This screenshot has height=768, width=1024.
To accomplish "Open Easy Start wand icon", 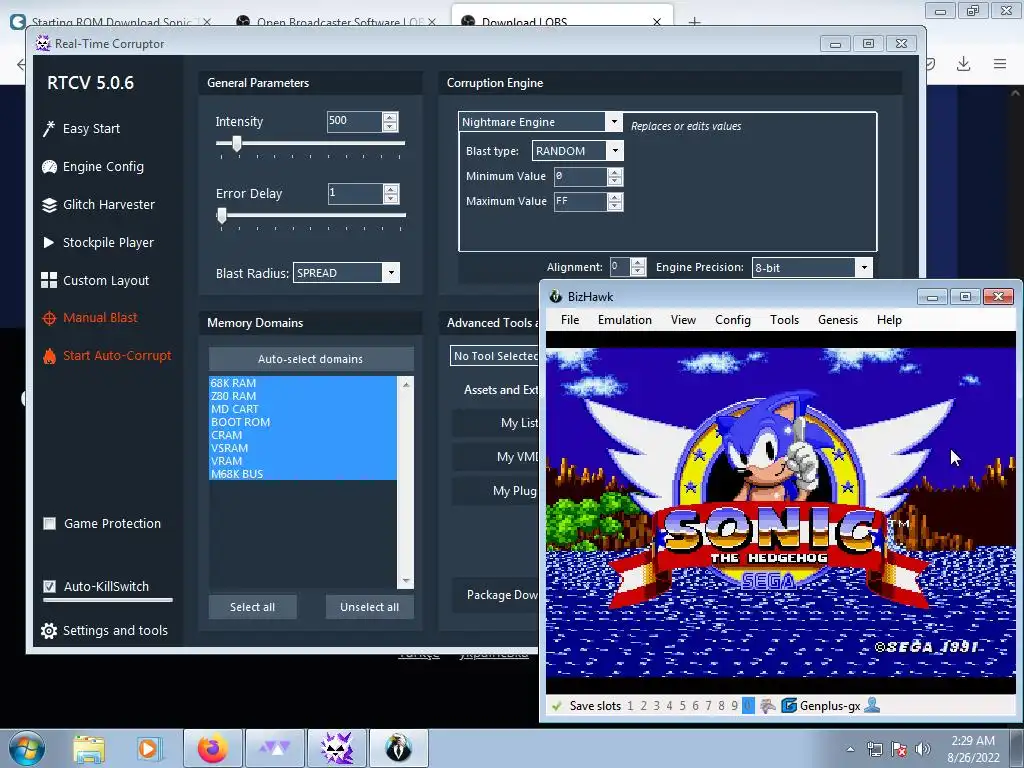I will pos(48,129).
